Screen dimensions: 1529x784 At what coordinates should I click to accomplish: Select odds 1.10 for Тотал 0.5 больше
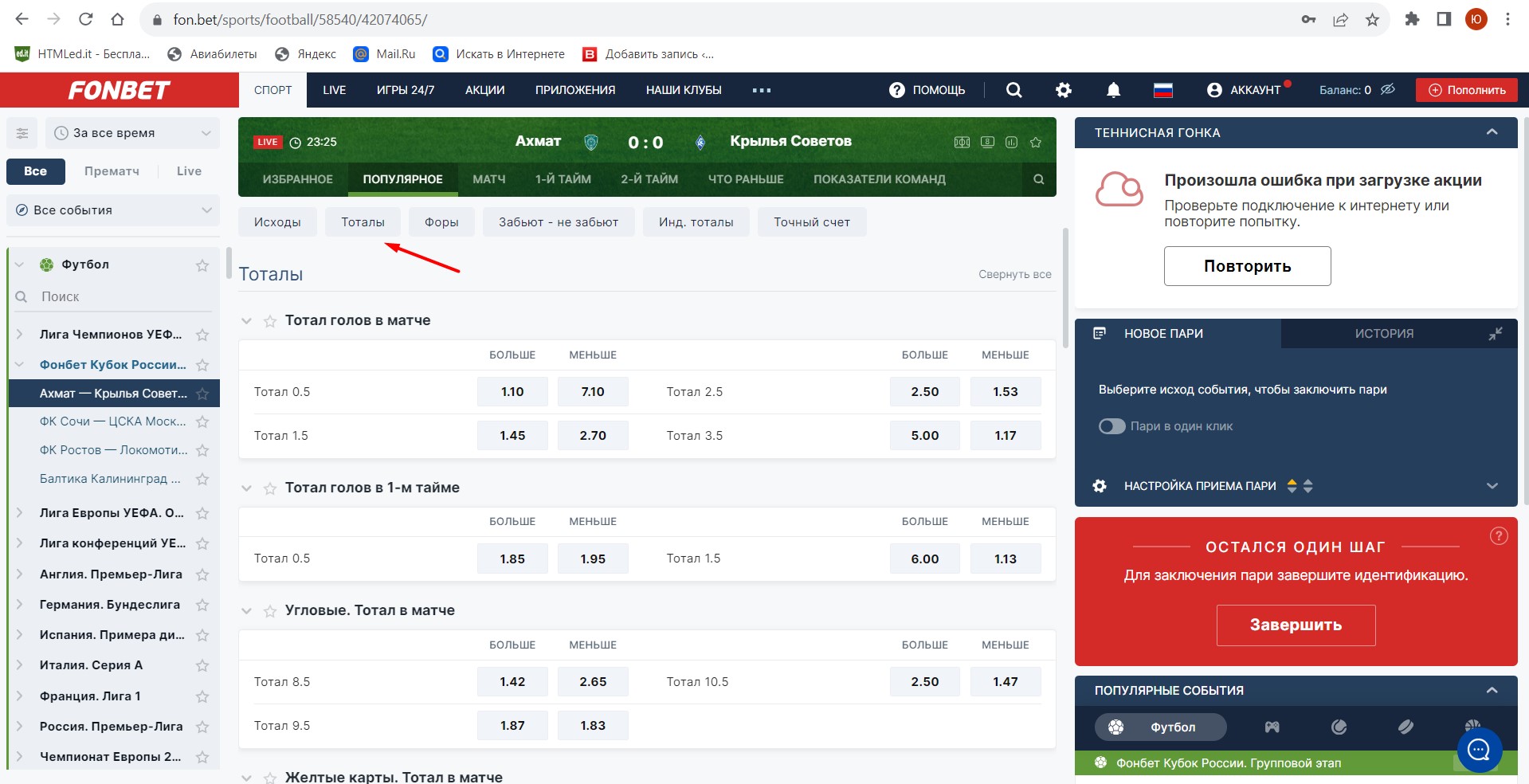(512, 392)
